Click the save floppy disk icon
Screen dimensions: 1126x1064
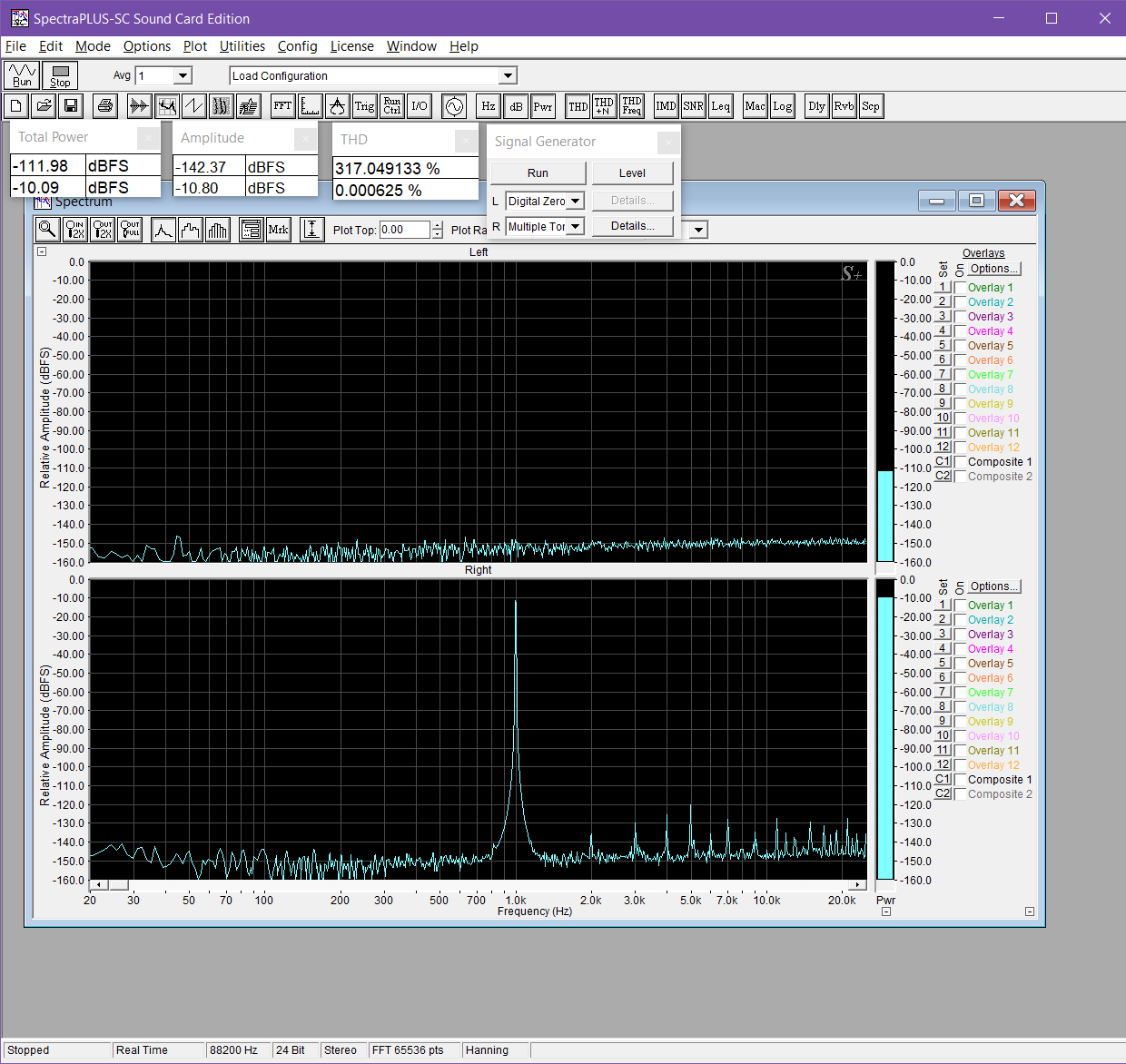[71, 106]
